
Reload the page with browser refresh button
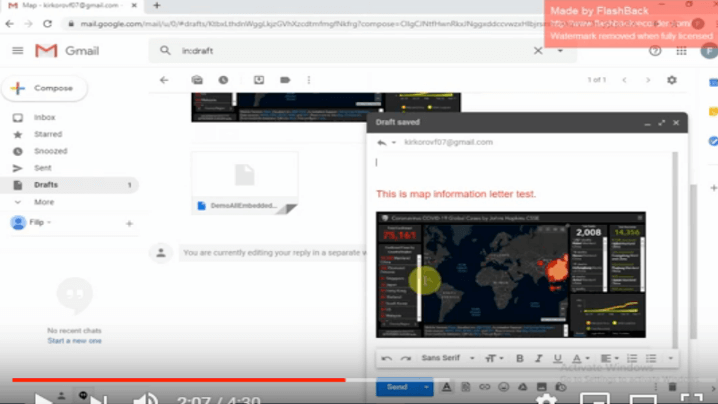[x=48, y=24]
